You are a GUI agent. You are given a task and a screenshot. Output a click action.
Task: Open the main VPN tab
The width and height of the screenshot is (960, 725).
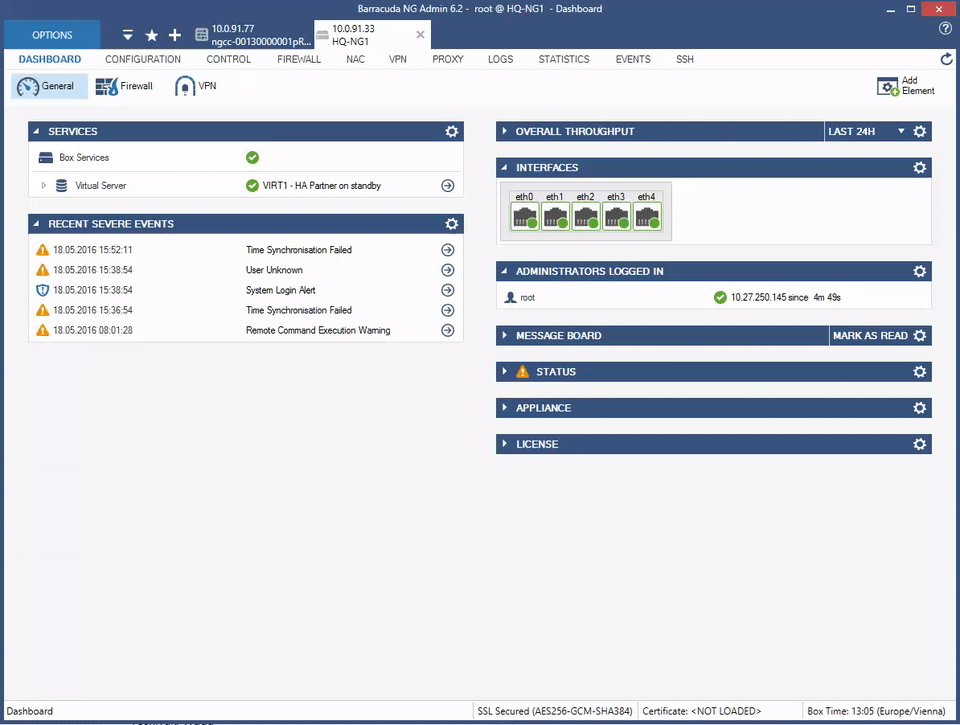(x=398, y=59)
